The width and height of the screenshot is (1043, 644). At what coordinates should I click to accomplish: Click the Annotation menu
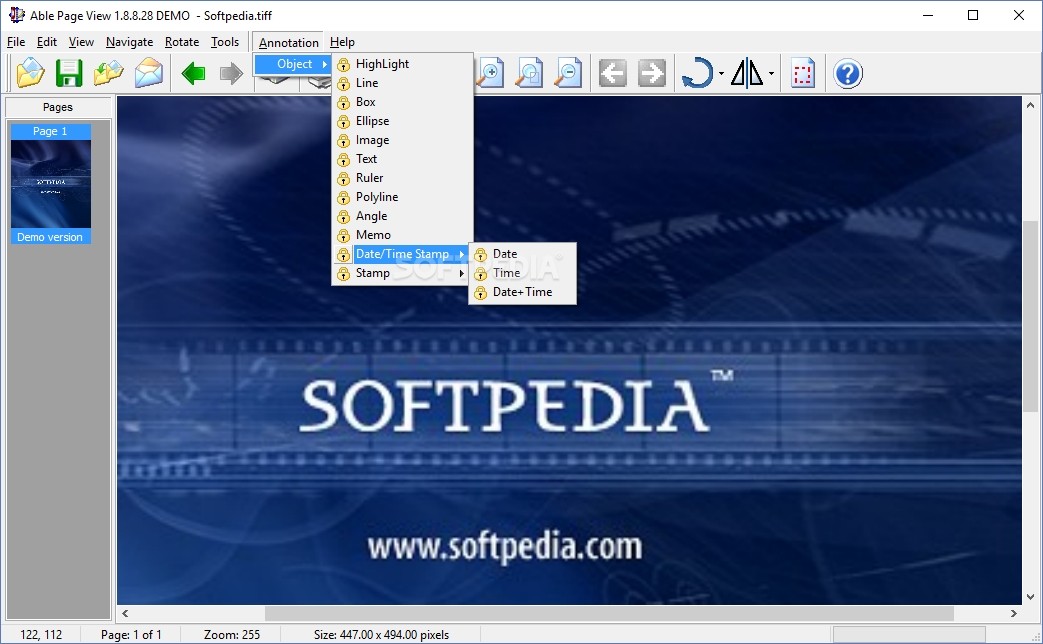[289, 43]
